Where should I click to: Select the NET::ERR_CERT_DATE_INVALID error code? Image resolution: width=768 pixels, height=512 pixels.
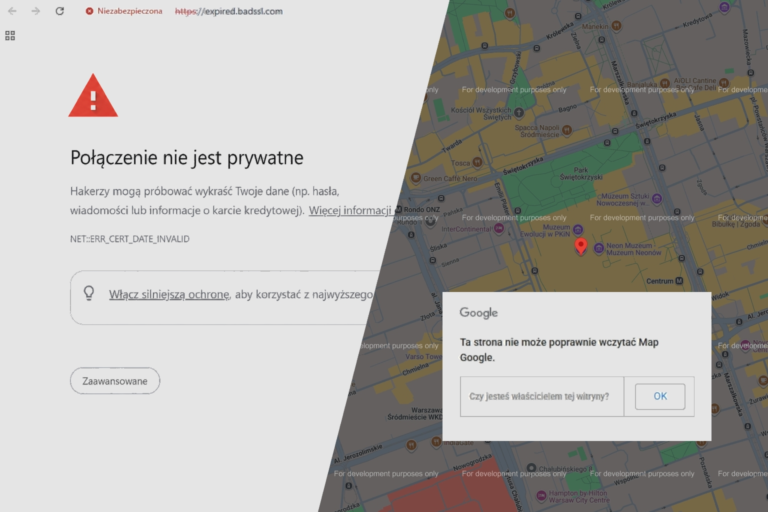[x=130, y=239]
